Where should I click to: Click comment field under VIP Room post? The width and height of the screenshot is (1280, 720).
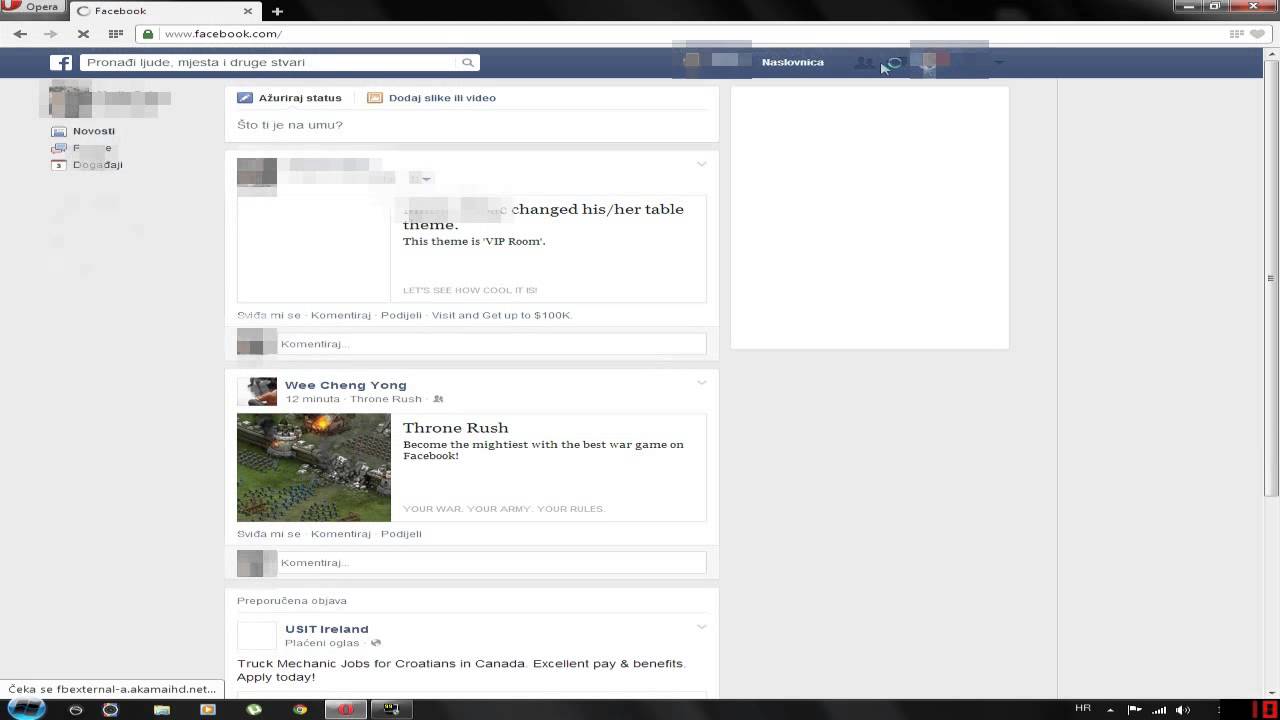492,344
